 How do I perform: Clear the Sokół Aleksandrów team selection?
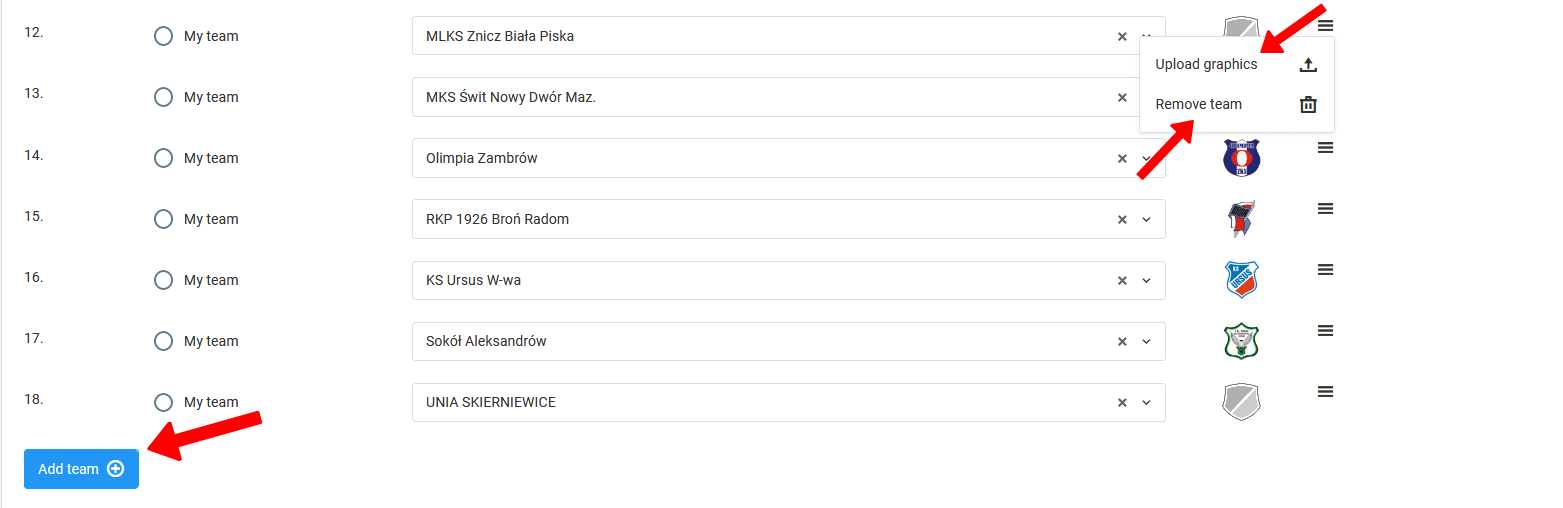coord(1122,342)
